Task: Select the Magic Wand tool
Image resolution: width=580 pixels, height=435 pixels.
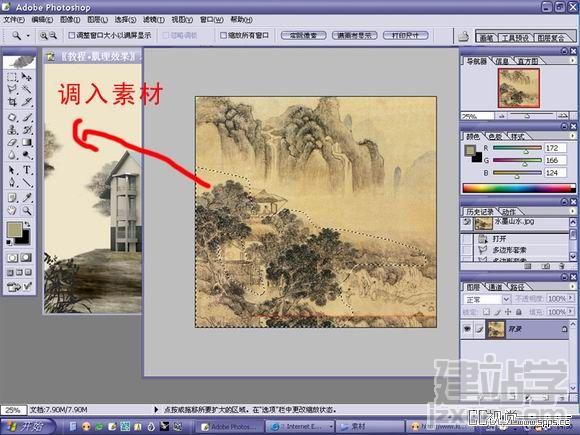Action: pyautogui.click(x=26, y=89)
